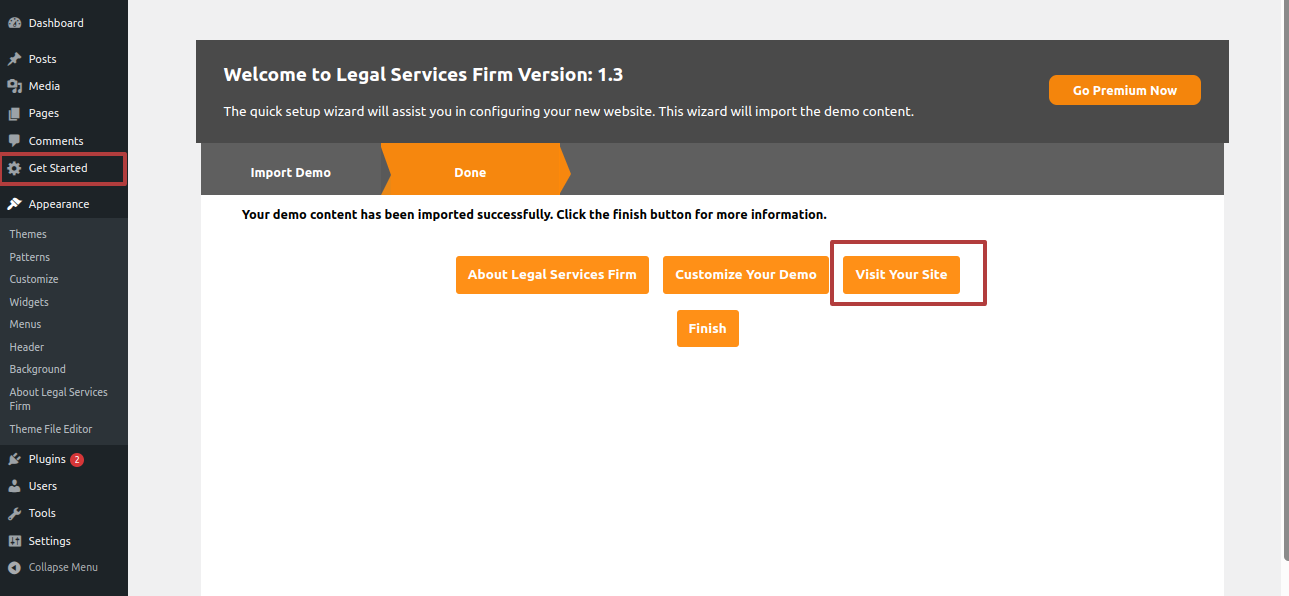Click the Users person icon
This screenshot has height=596, width=1289.
point(14,486)
